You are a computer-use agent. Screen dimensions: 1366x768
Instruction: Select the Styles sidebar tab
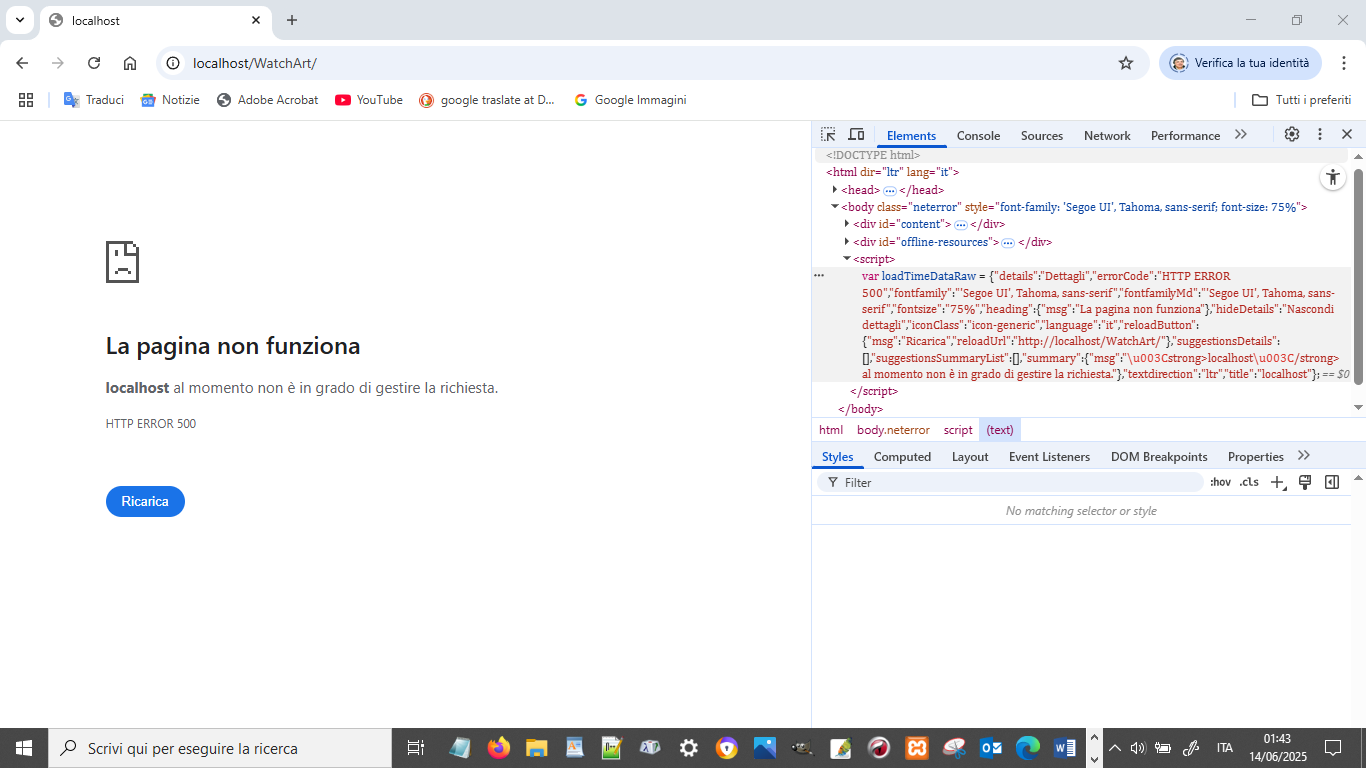(x=838, y=457)
